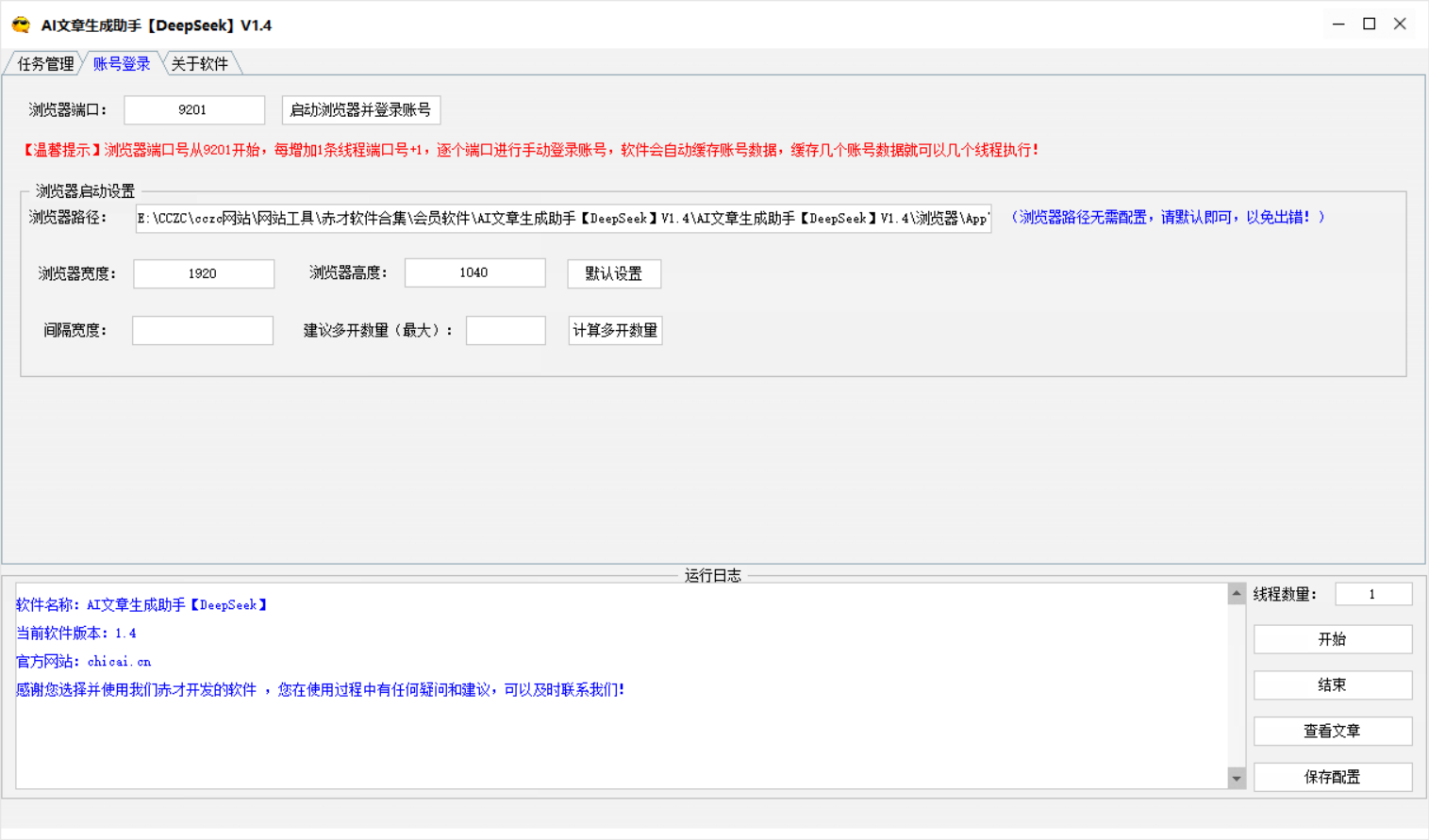
Task: Click log line 当前软件版本: 1.4
Action: tap(76, 634)
